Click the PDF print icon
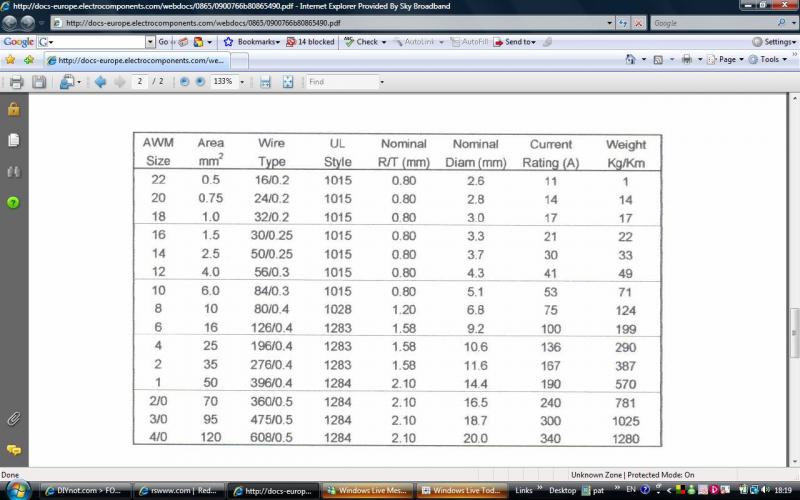The width and height of the screenshot is (800, 500). coord(16,81)
